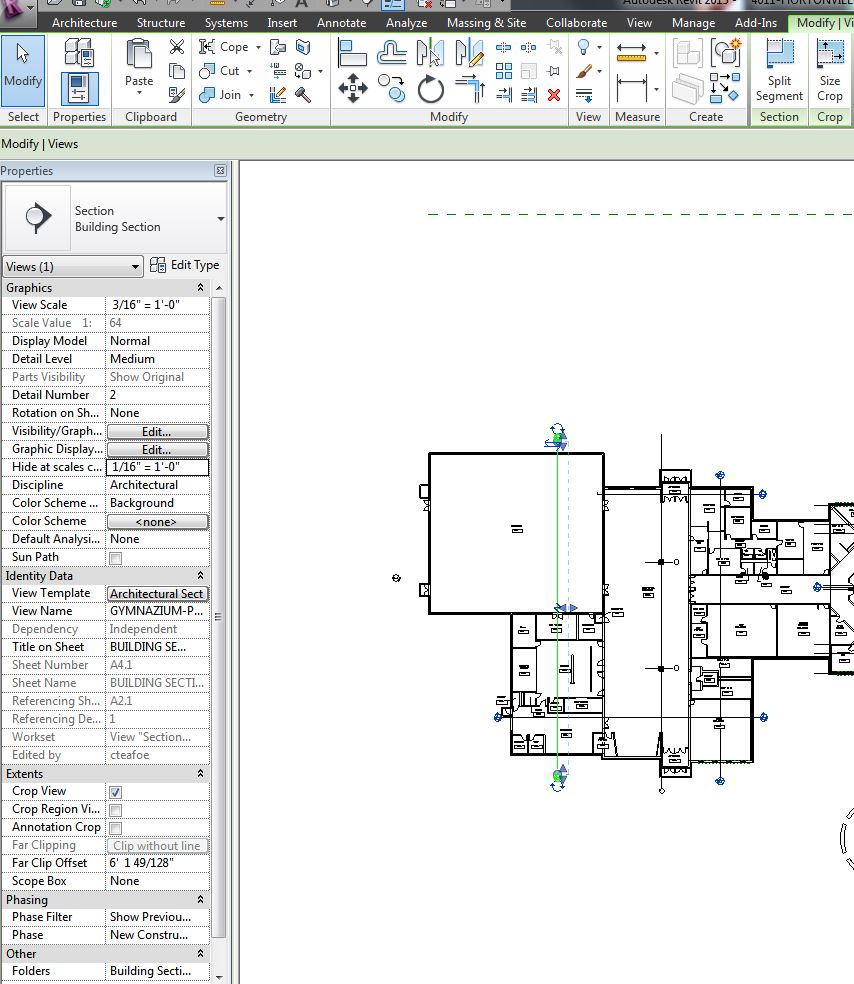The width and height of the screenshot is (854, 984).
Task: Switch to the Annotate ribbon tab
Action: (x=341, y=22)
